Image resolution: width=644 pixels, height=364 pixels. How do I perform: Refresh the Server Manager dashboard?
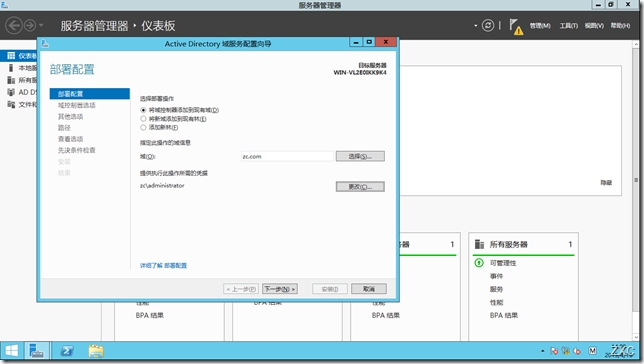pyautogui.click(x=488, y=25)
